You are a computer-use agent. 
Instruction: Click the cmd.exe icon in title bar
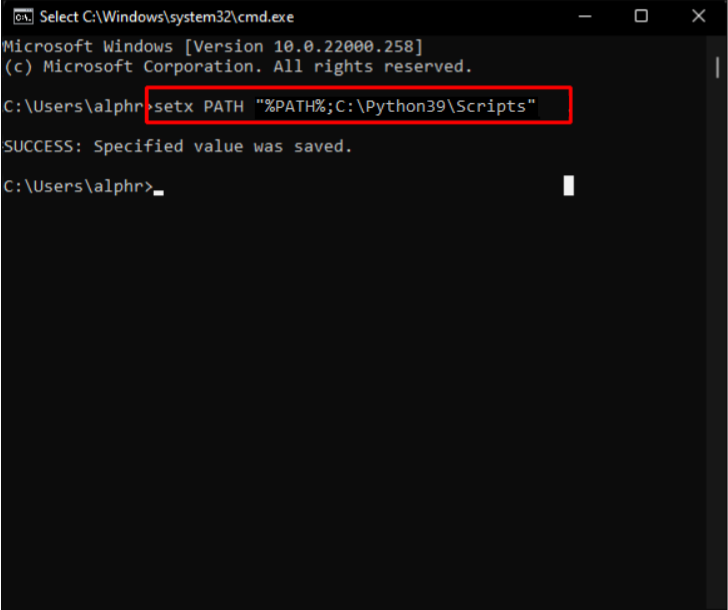pyautogui.click(x=22, y=17)
